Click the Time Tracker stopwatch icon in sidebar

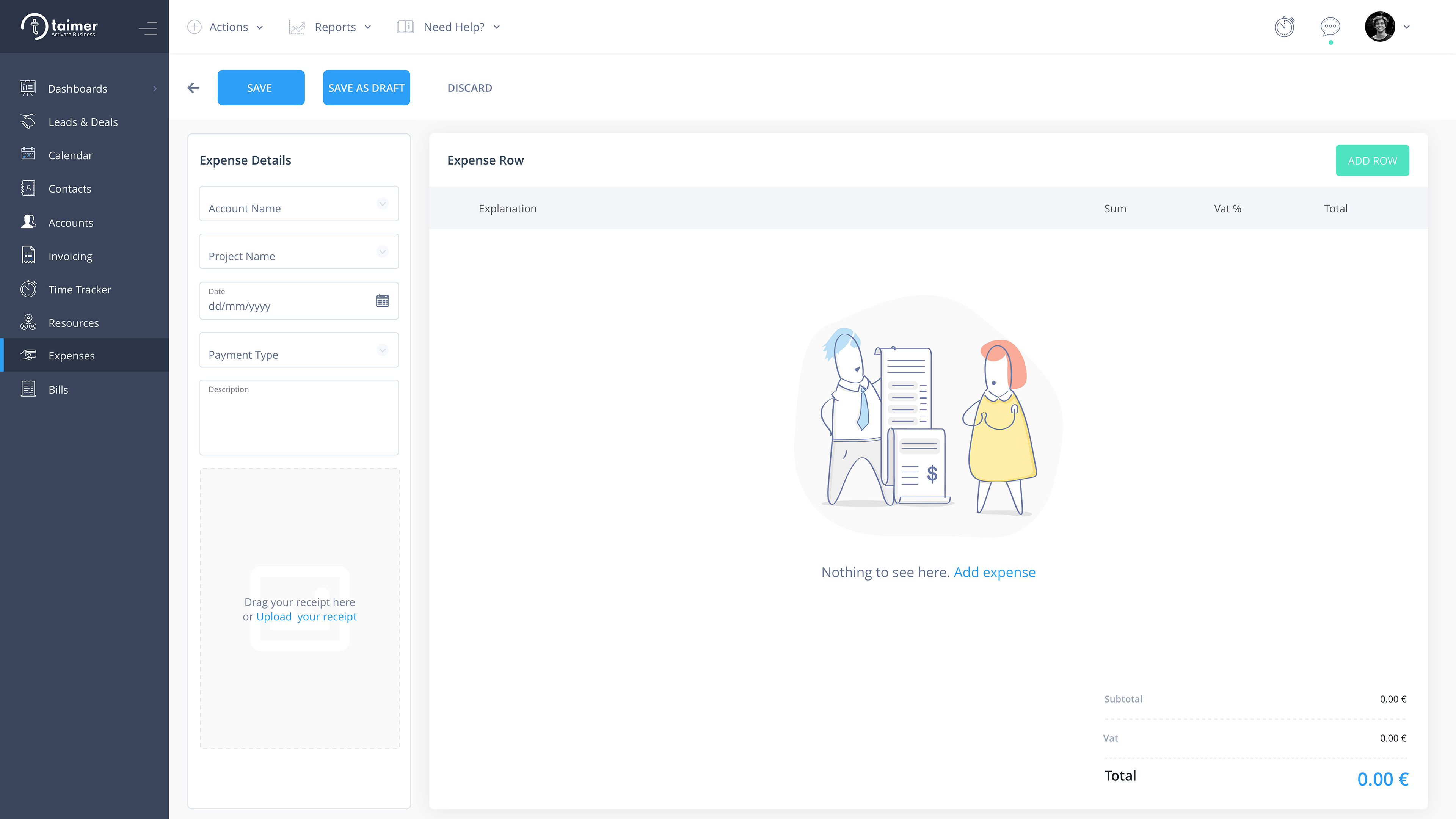tap(28, 289)
